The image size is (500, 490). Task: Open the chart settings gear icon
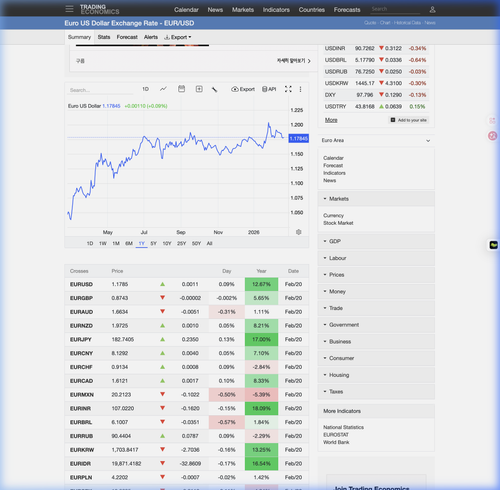[299, 232]
